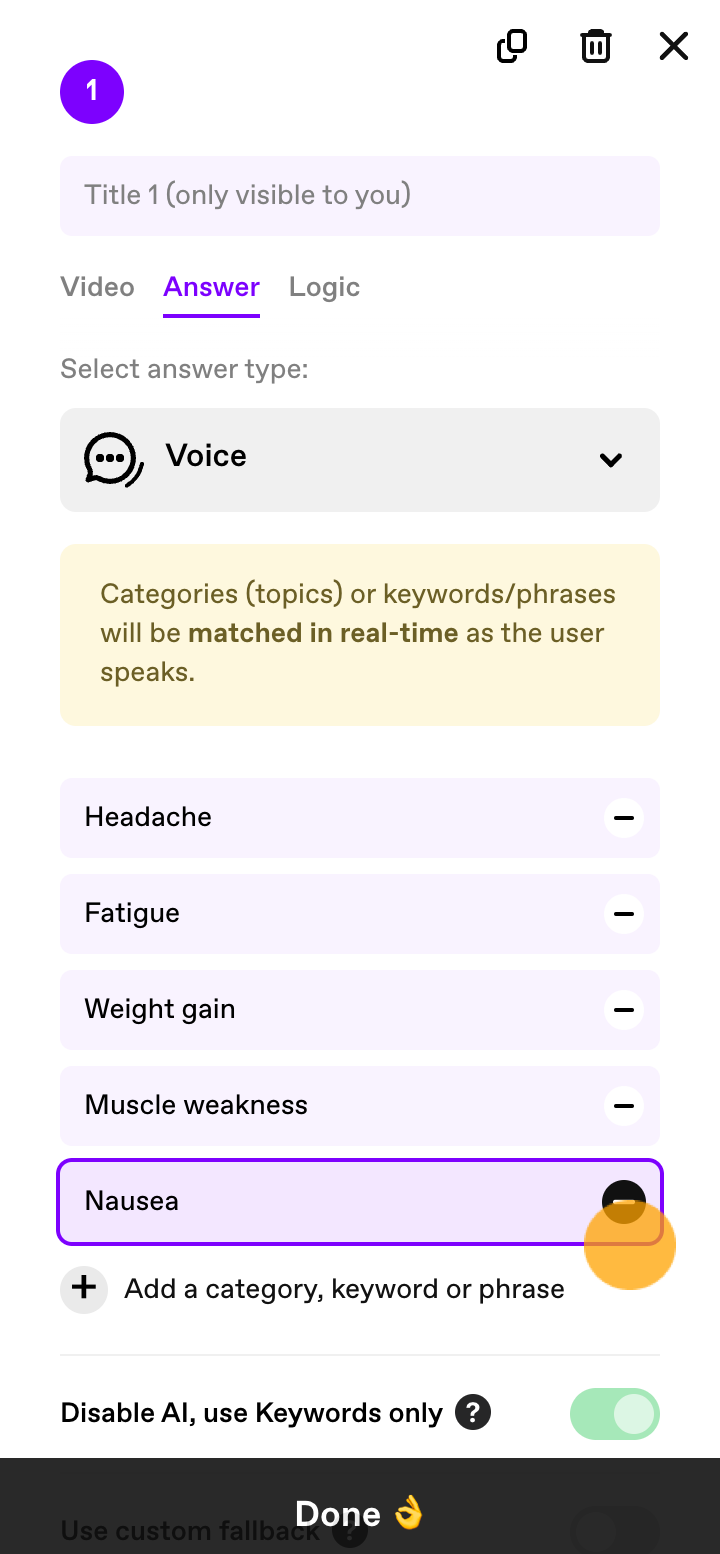Click the plus icon to add keyword

coord(84,1289)
